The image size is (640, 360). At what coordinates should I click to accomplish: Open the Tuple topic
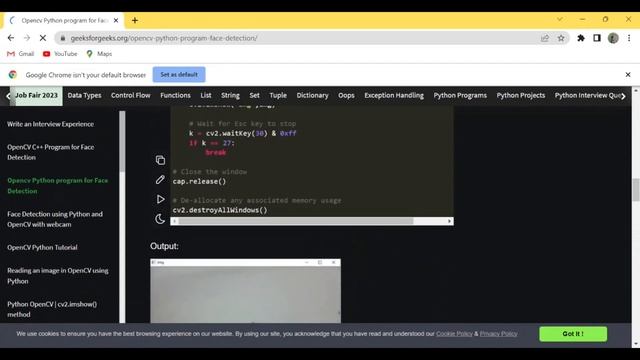pyautogui.click(x=278, y=96)
